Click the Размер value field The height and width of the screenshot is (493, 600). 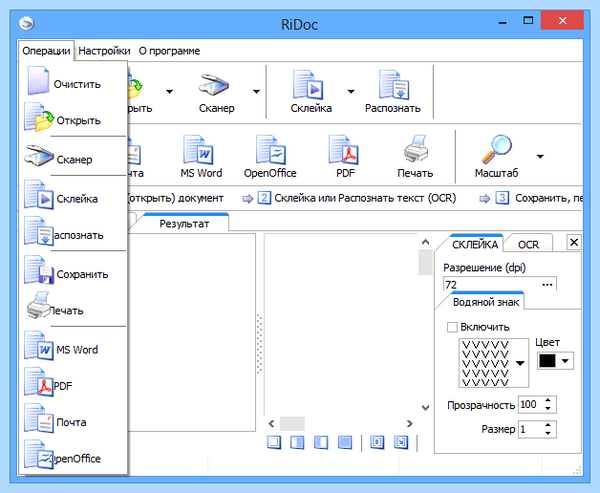point(530,429)
